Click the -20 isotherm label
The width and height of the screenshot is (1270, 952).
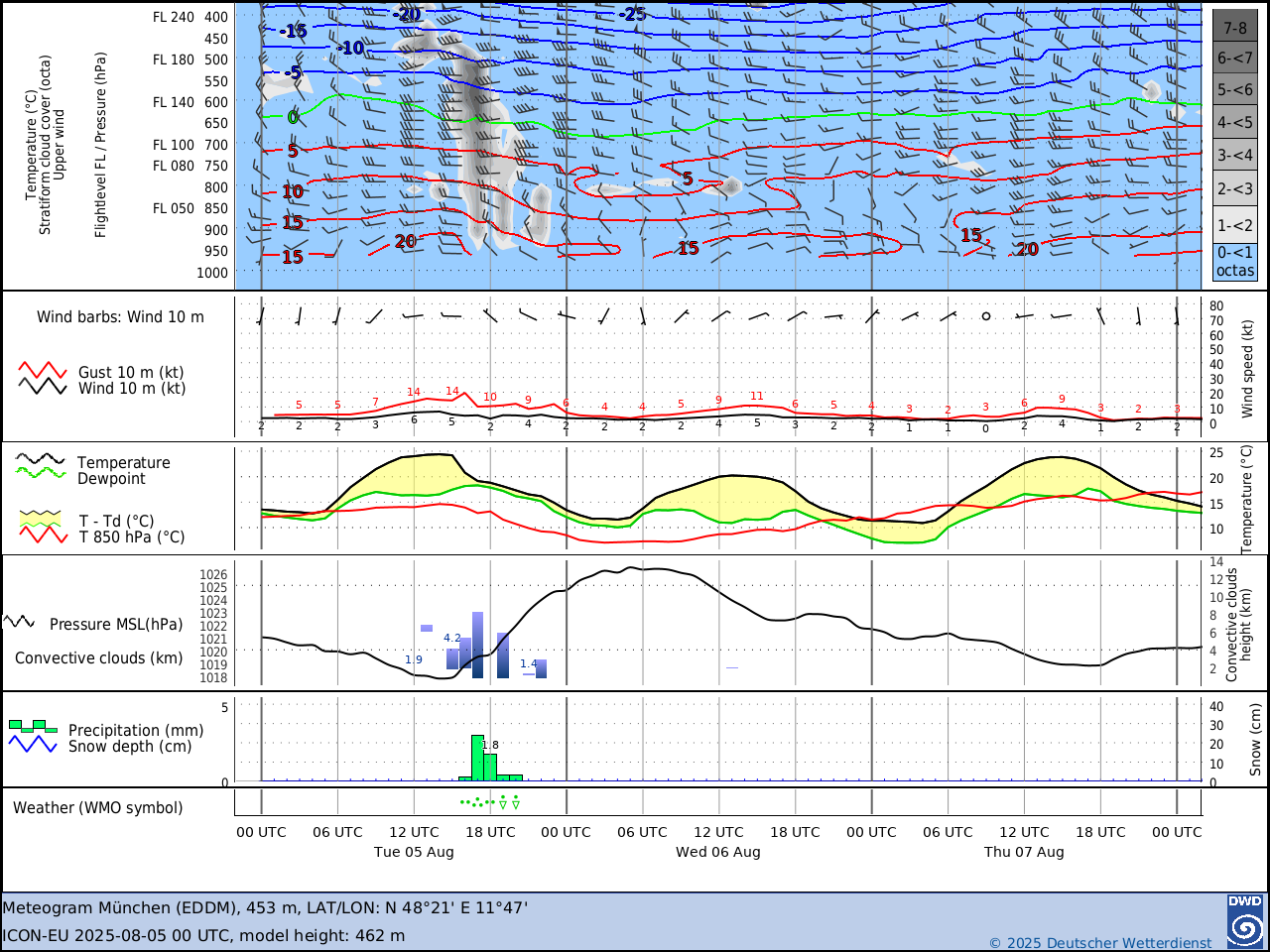tap(407, 14)
